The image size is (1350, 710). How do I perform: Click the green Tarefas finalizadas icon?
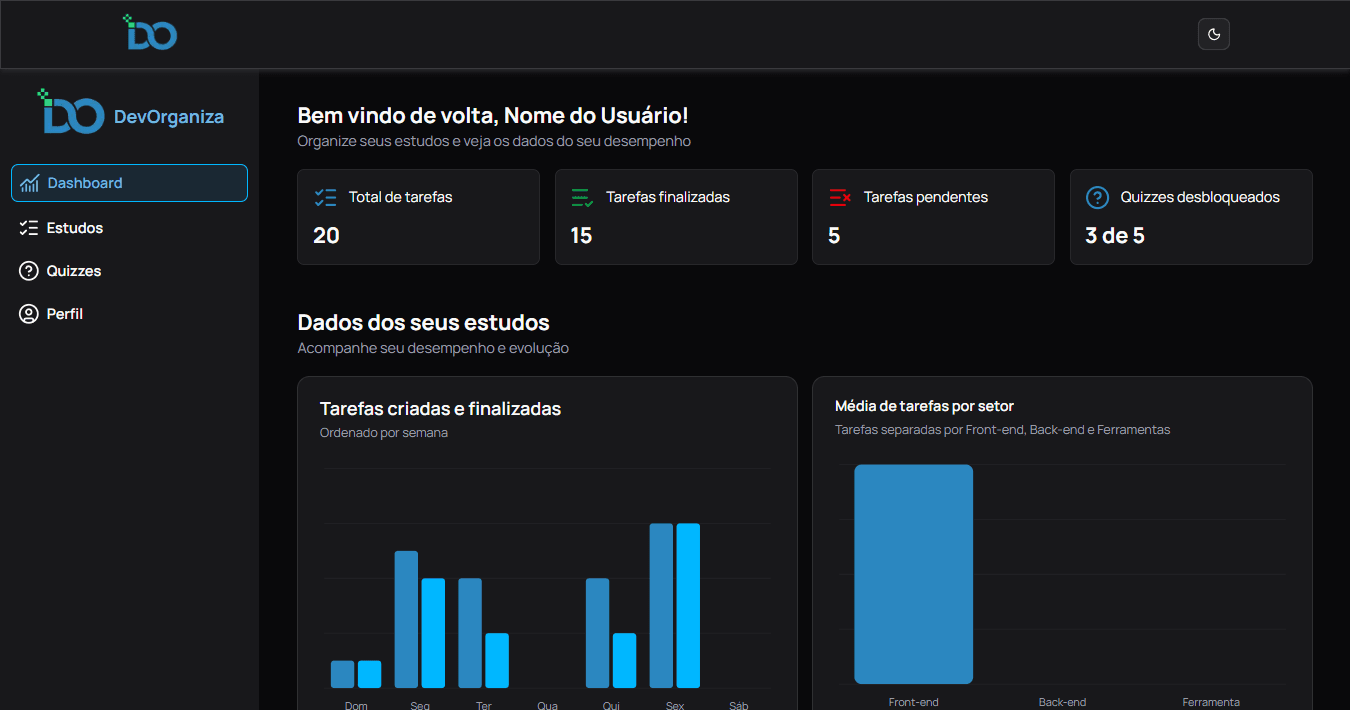(x=582, y=197)
